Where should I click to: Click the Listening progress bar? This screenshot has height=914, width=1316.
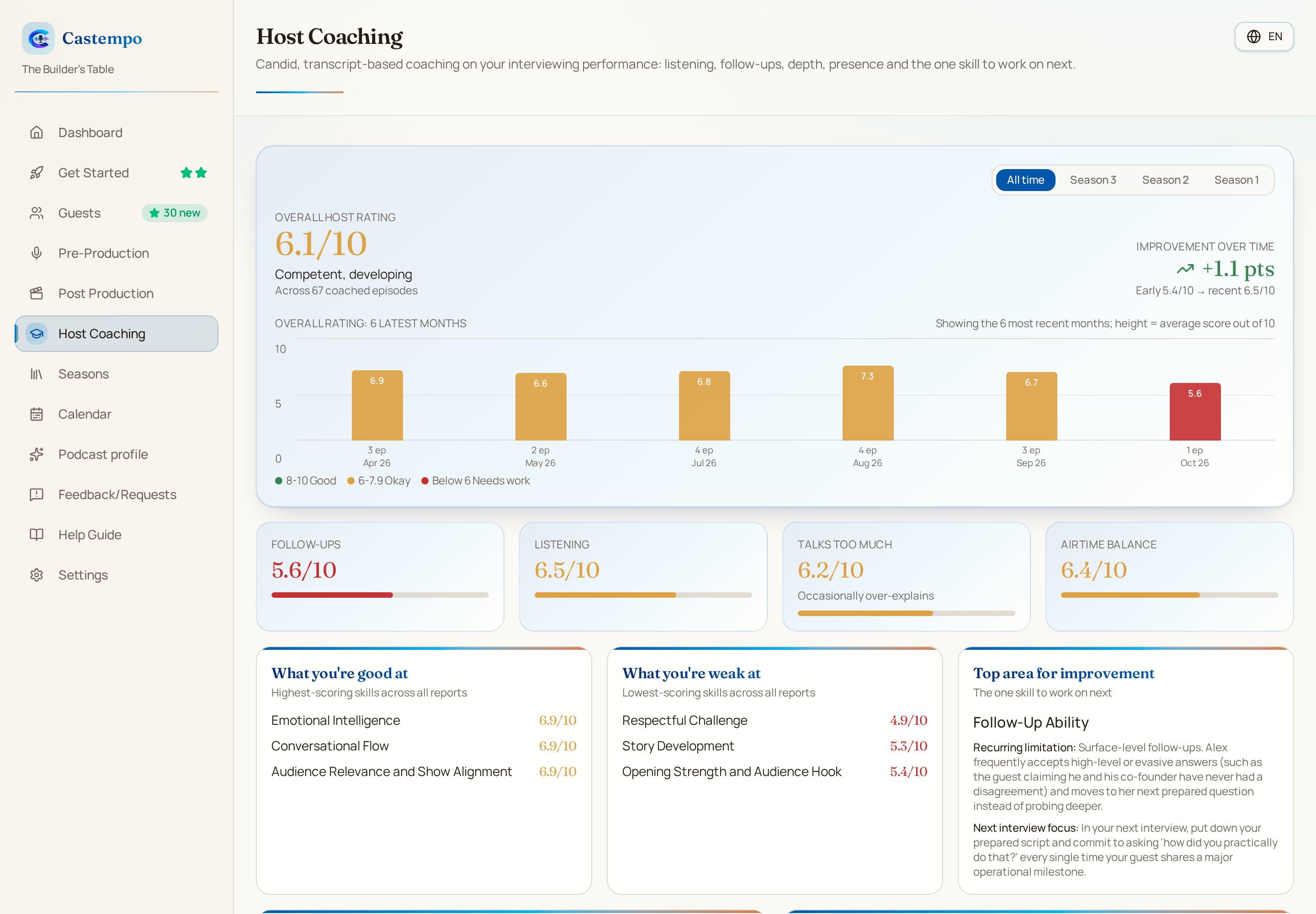pos(642,595)
